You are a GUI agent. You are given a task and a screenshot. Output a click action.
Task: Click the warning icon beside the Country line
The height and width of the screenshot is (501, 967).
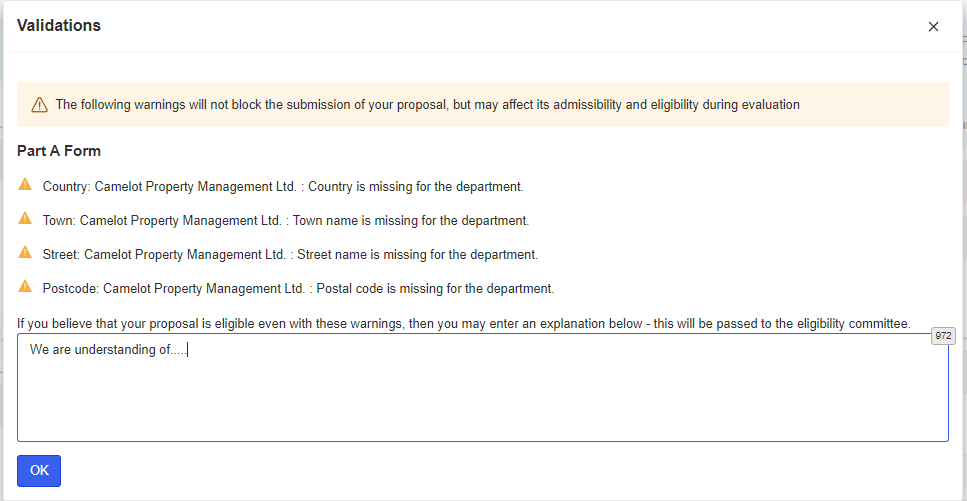click(x=26, y=185)
